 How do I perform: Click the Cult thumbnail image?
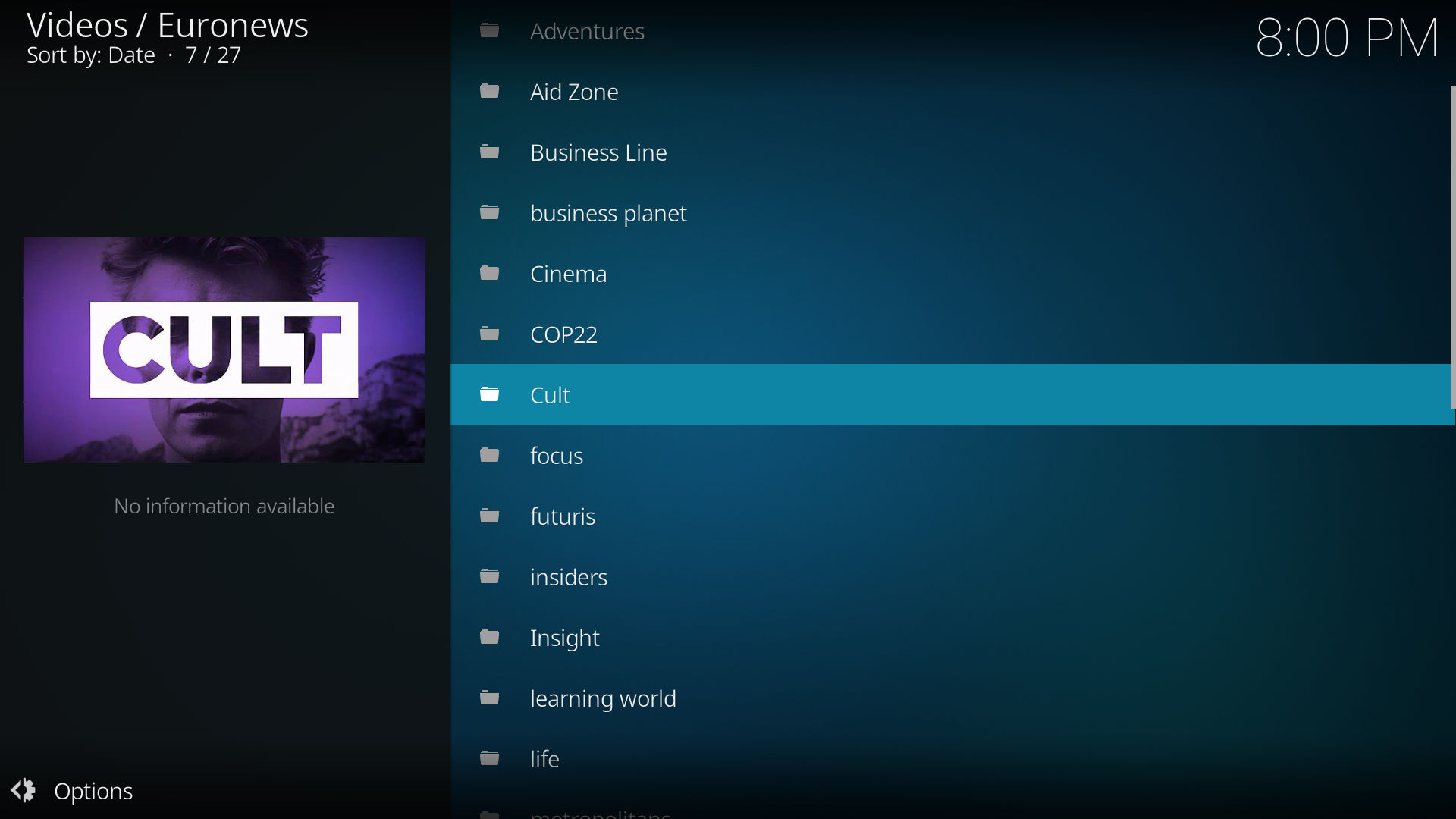pos(224,350)
